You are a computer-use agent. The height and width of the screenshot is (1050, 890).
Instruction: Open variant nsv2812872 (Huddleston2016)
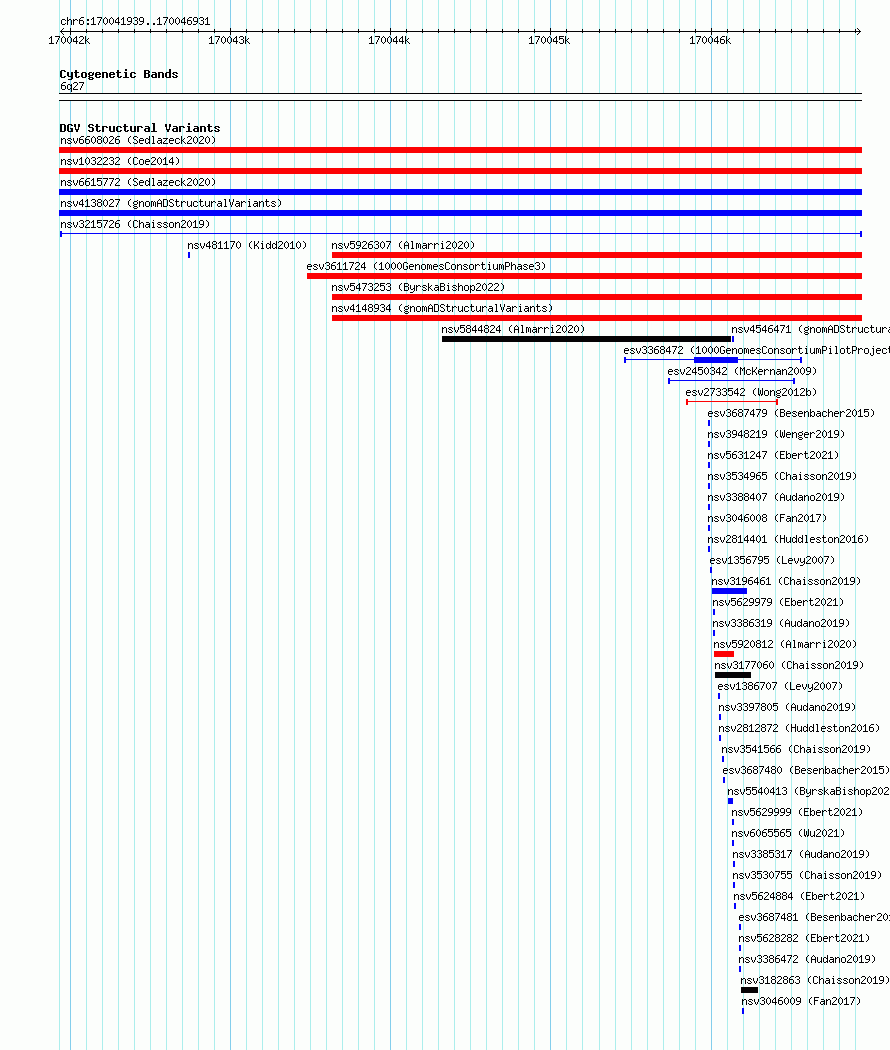799,728
